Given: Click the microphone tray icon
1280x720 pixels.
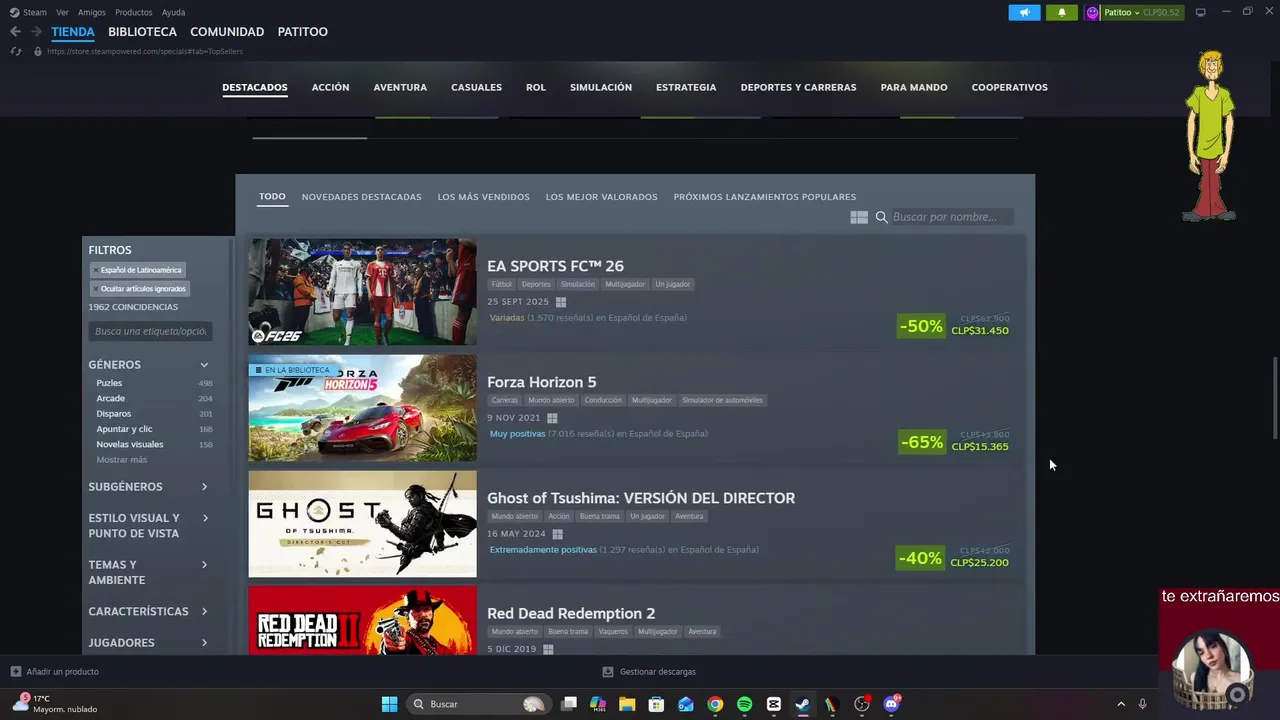Looking at the screenshot, I should (1142, 704).
